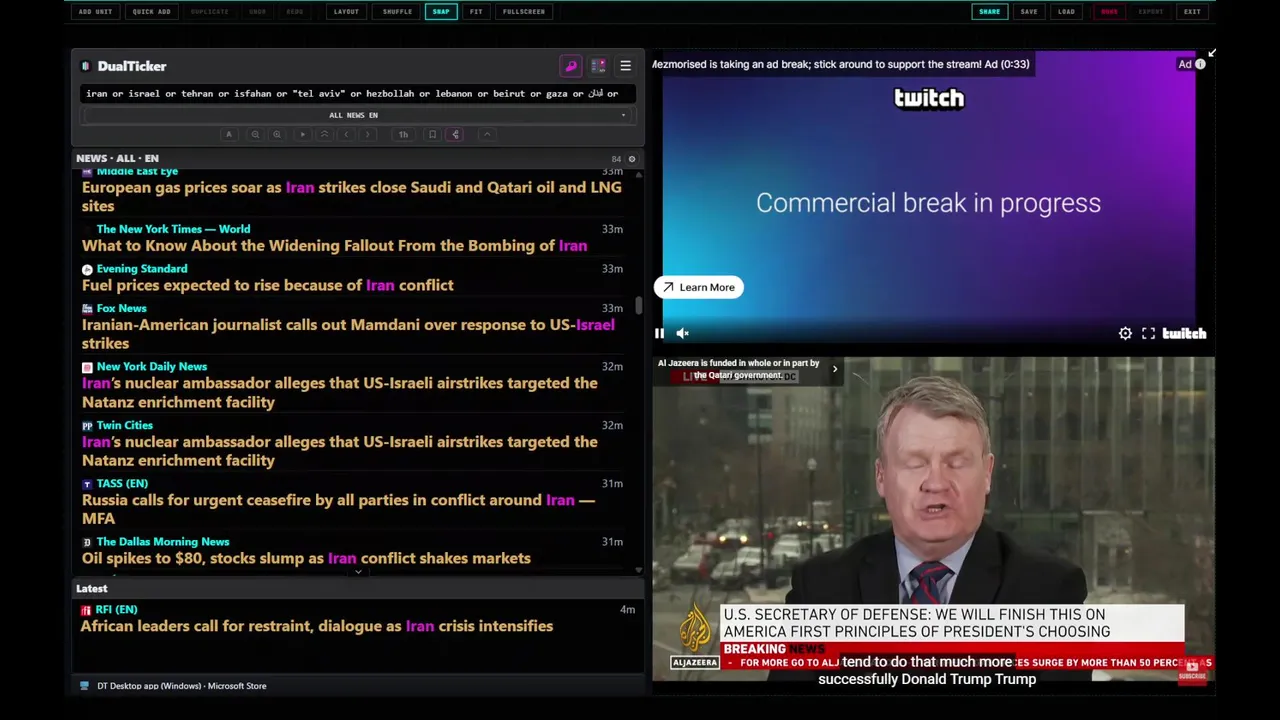Click the Twin Cities source label

pyautogui.click(x=125, y=426)
